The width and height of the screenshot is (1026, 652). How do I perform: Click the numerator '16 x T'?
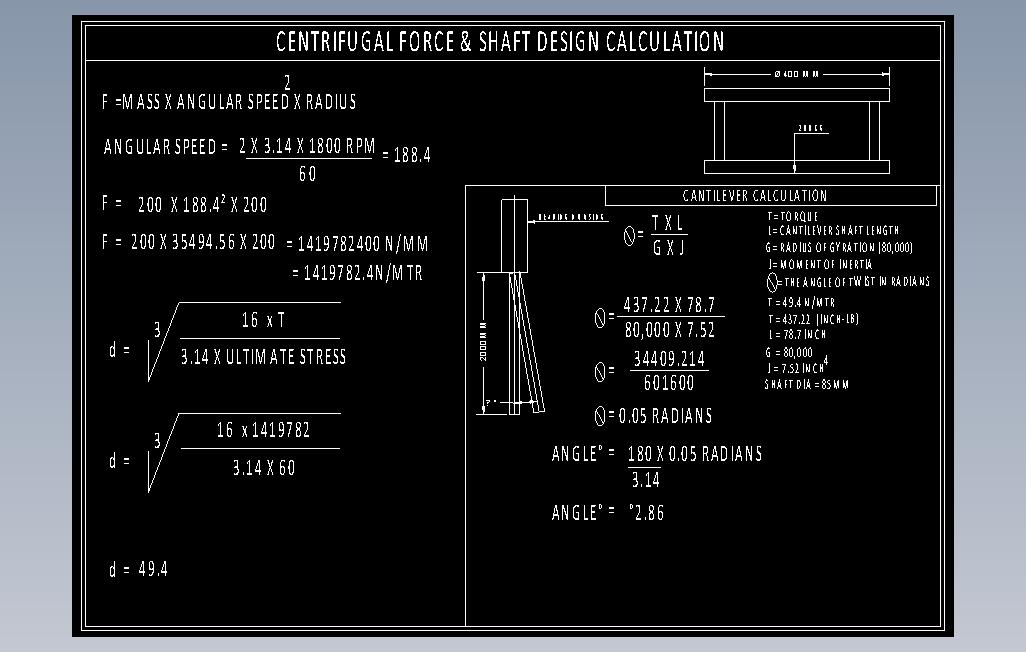263,320
